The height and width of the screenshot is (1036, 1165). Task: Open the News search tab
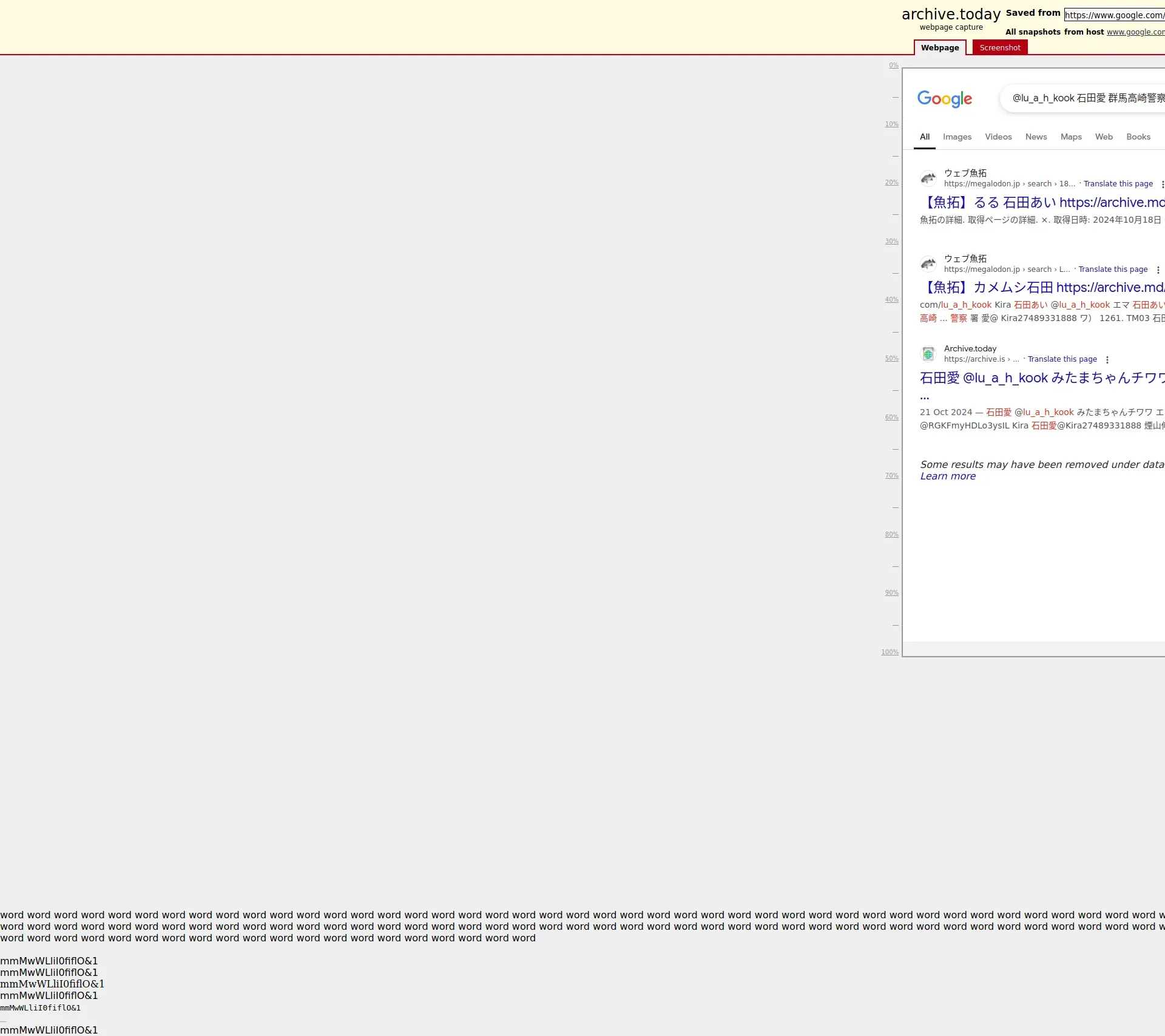coord(1036,137)
